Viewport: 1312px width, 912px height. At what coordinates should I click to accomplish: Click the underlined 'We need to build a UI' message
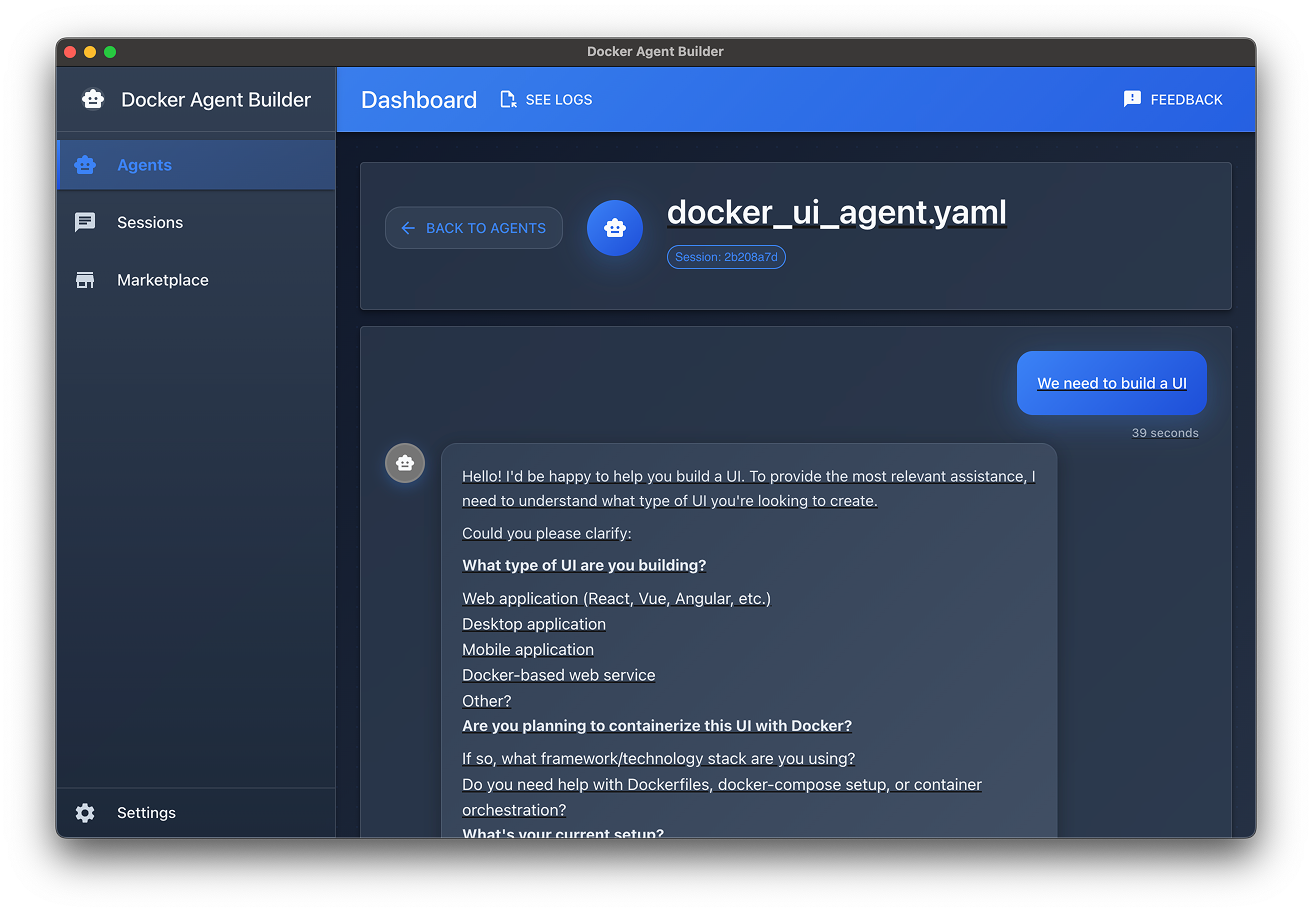(1111, 383)
